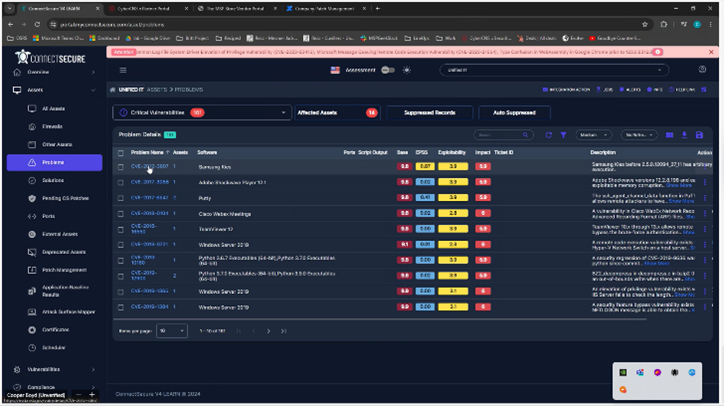This screenshot has height=406, width=724.
Task: Open the column chooser icon
Action: pyautogui.click(x=670, y=135)
